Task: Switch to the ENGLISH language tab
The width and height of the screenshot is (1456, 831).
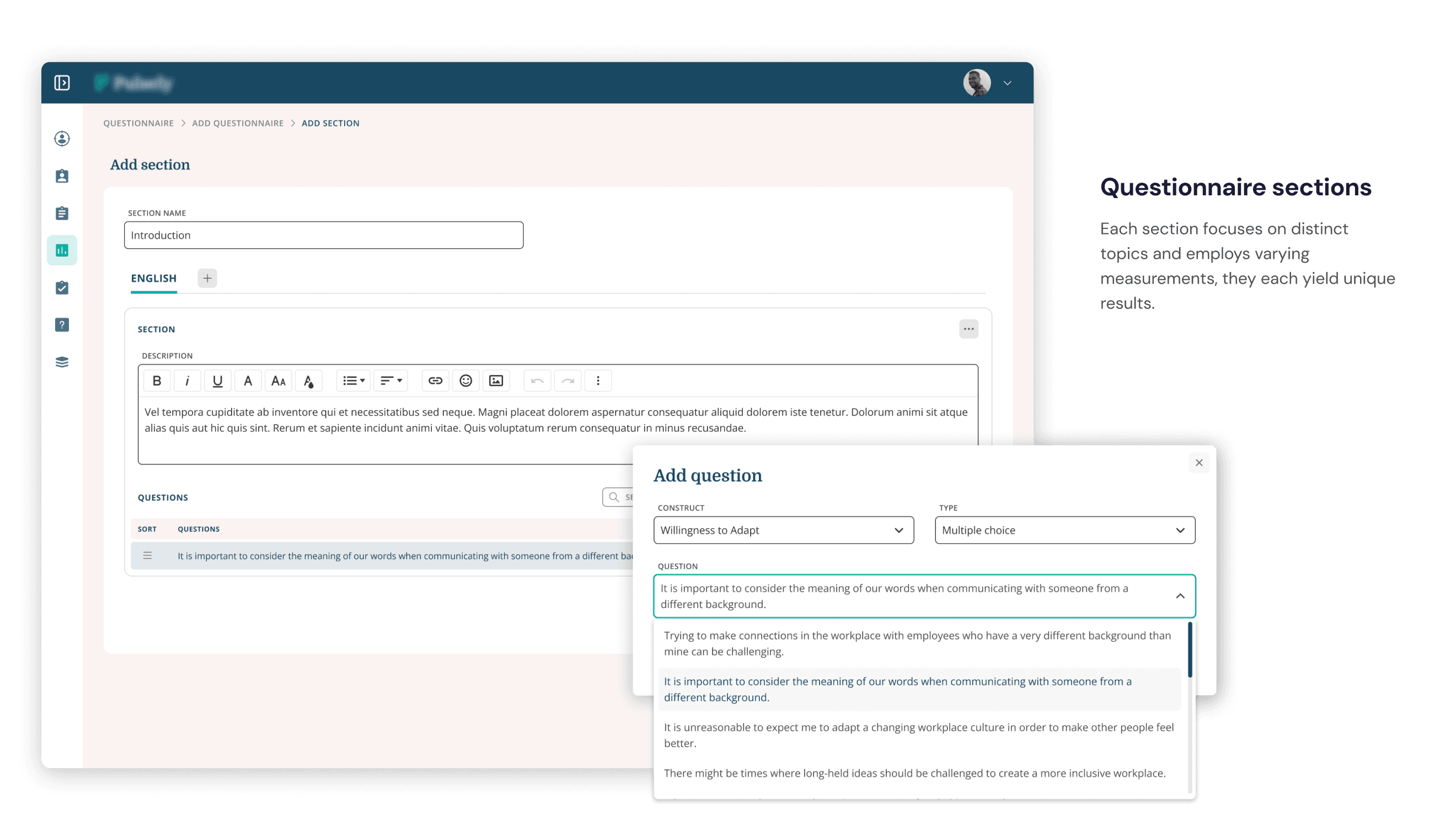Action: [153, 279]
